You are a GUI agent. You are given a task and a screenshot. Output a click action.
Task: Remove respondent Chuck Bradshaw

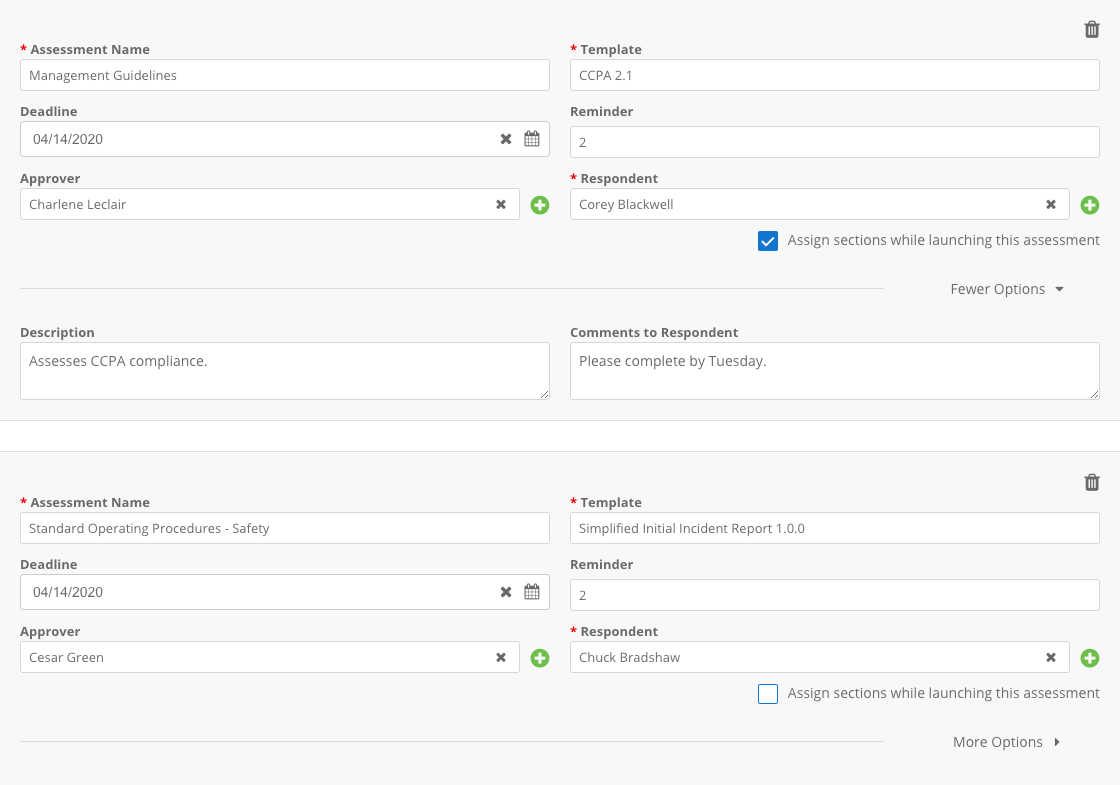click(x=1051, y=657)
